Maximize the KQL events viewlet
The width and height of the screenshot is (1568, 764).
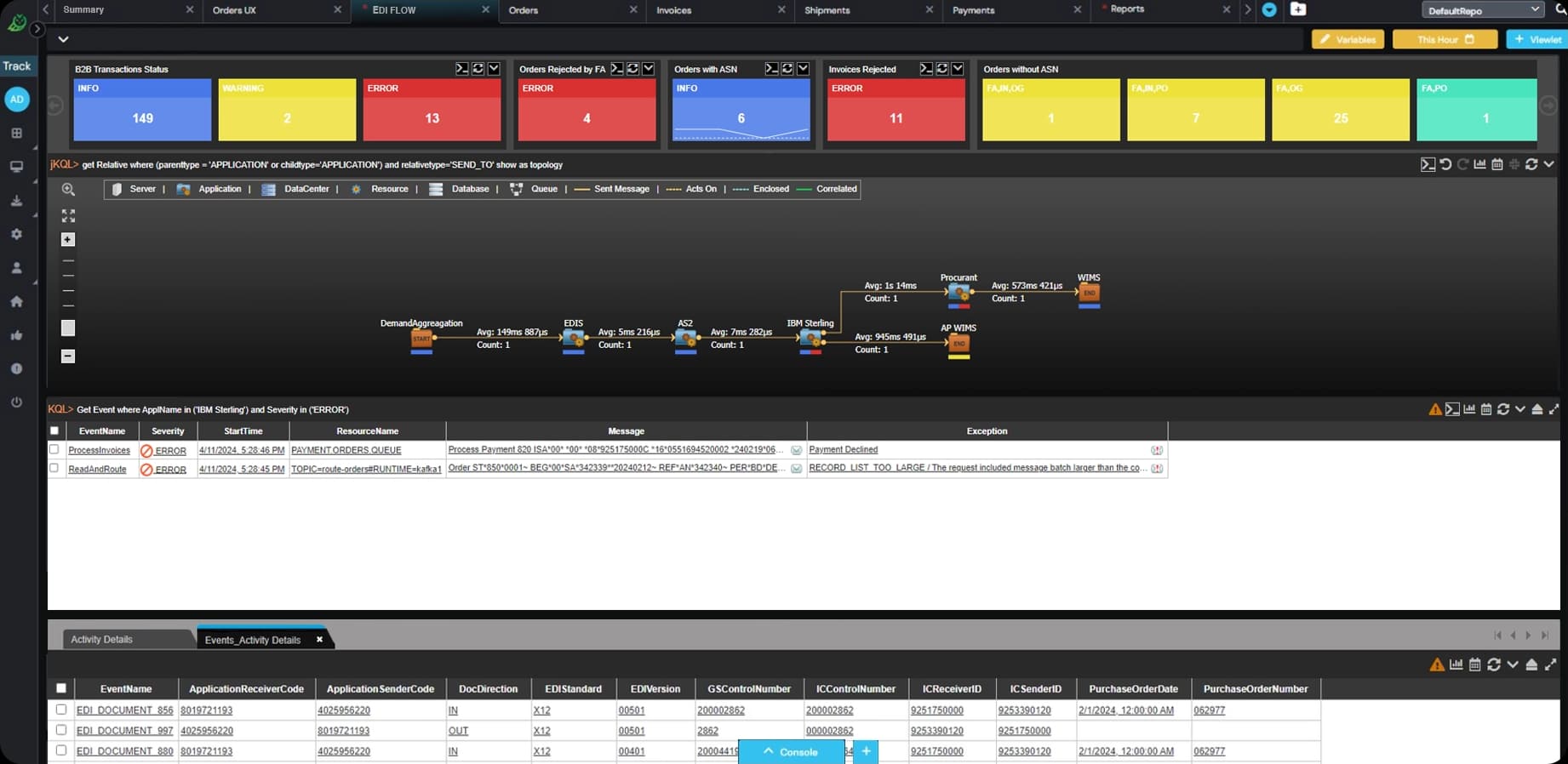click(1554, 409)
